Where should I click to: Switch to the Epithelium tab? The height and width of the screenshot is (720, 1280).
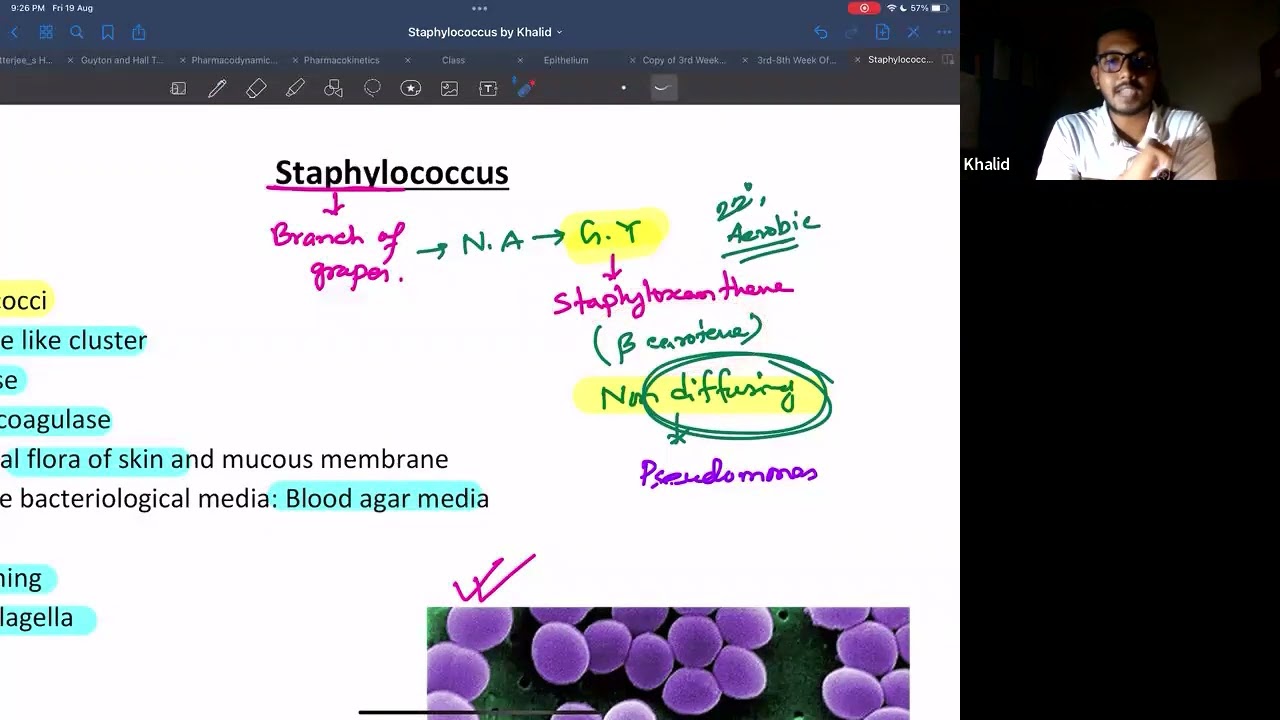click(x=566, y=60)
